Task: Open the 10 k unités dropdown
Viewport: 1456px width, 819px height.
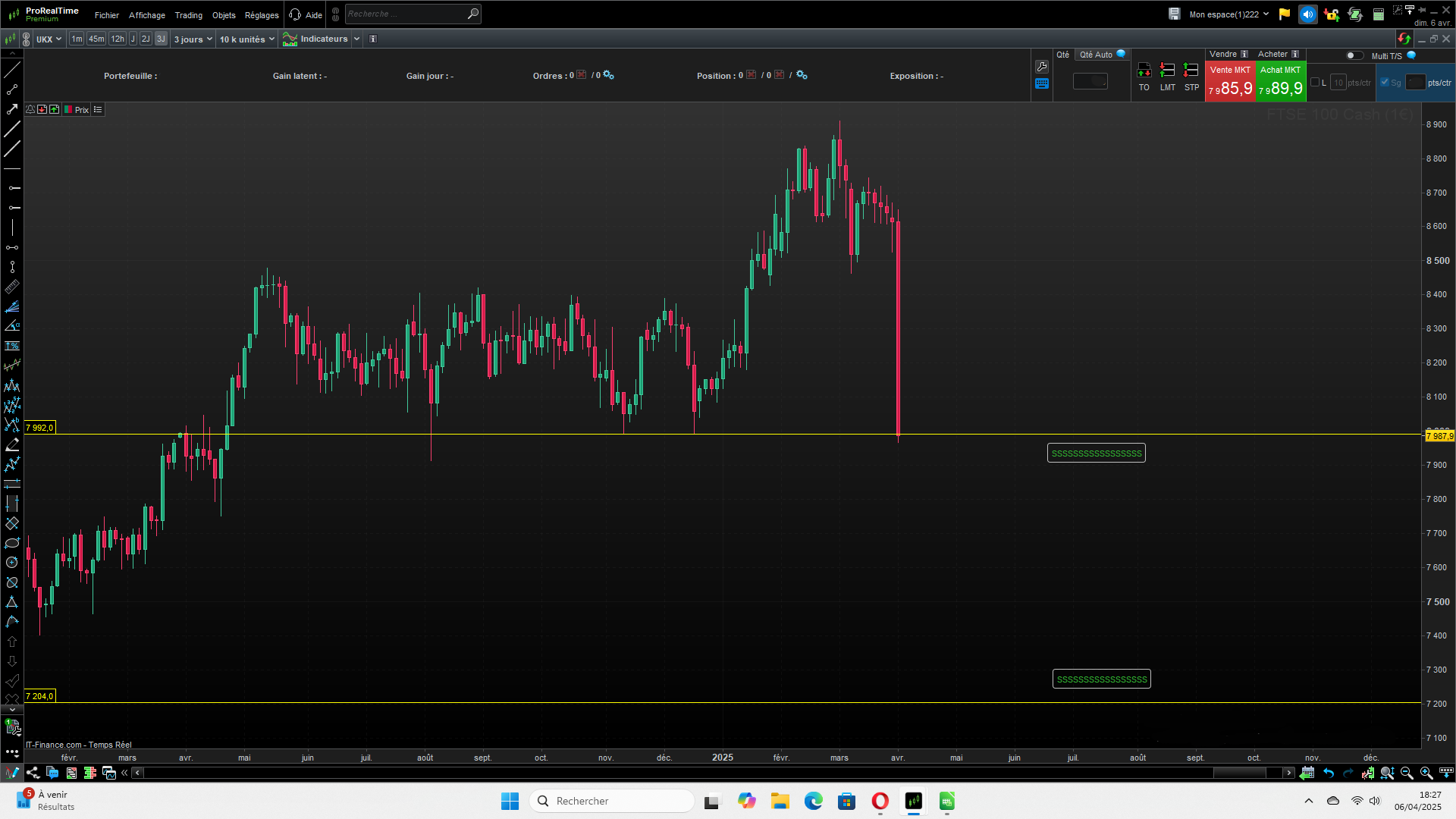Action: click(246, 39)
